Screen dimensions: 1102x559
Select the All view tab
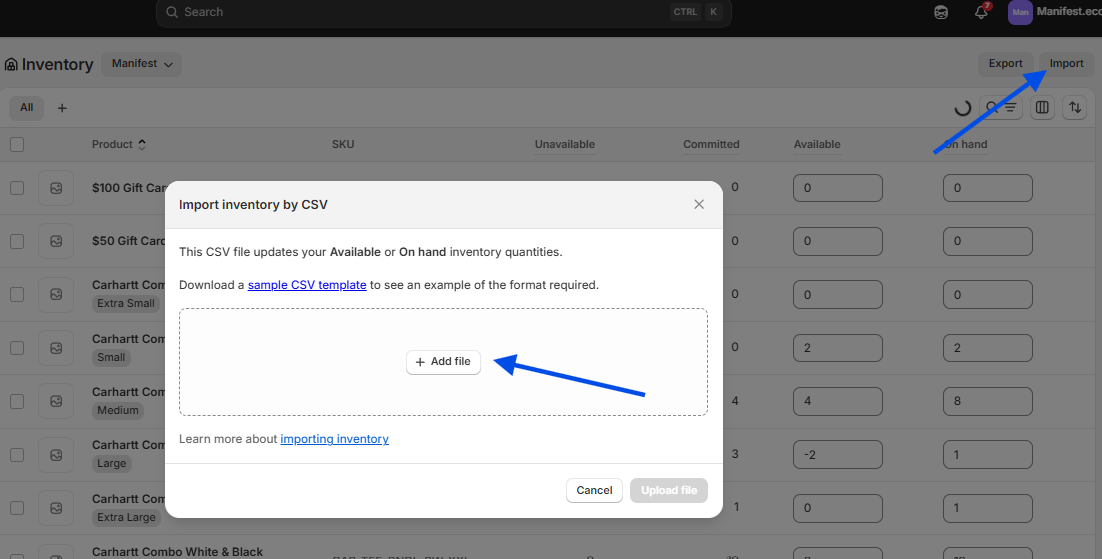pyautogui.click(x=26, y=108)
